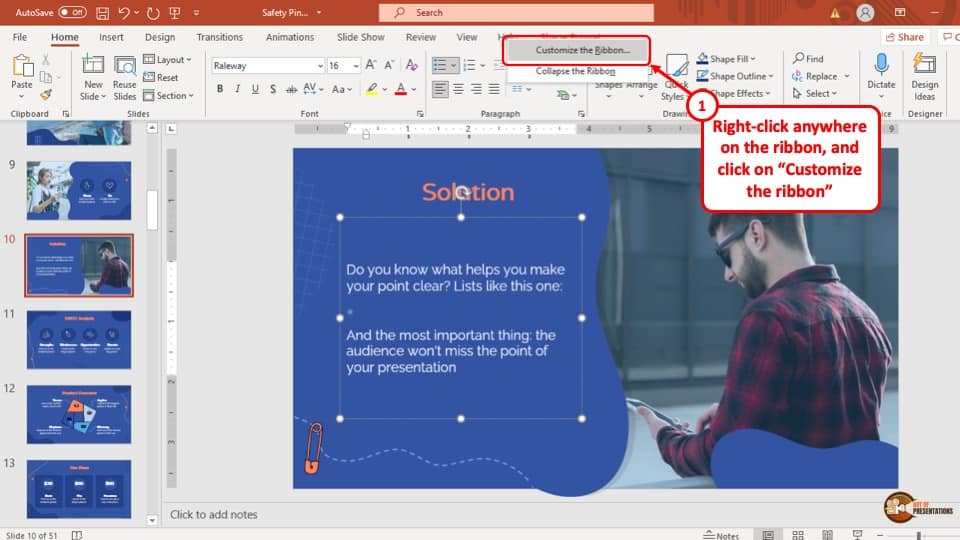Start Dictate microphone
The width and height of the screenshot is (960, 540).
[881, 75]
